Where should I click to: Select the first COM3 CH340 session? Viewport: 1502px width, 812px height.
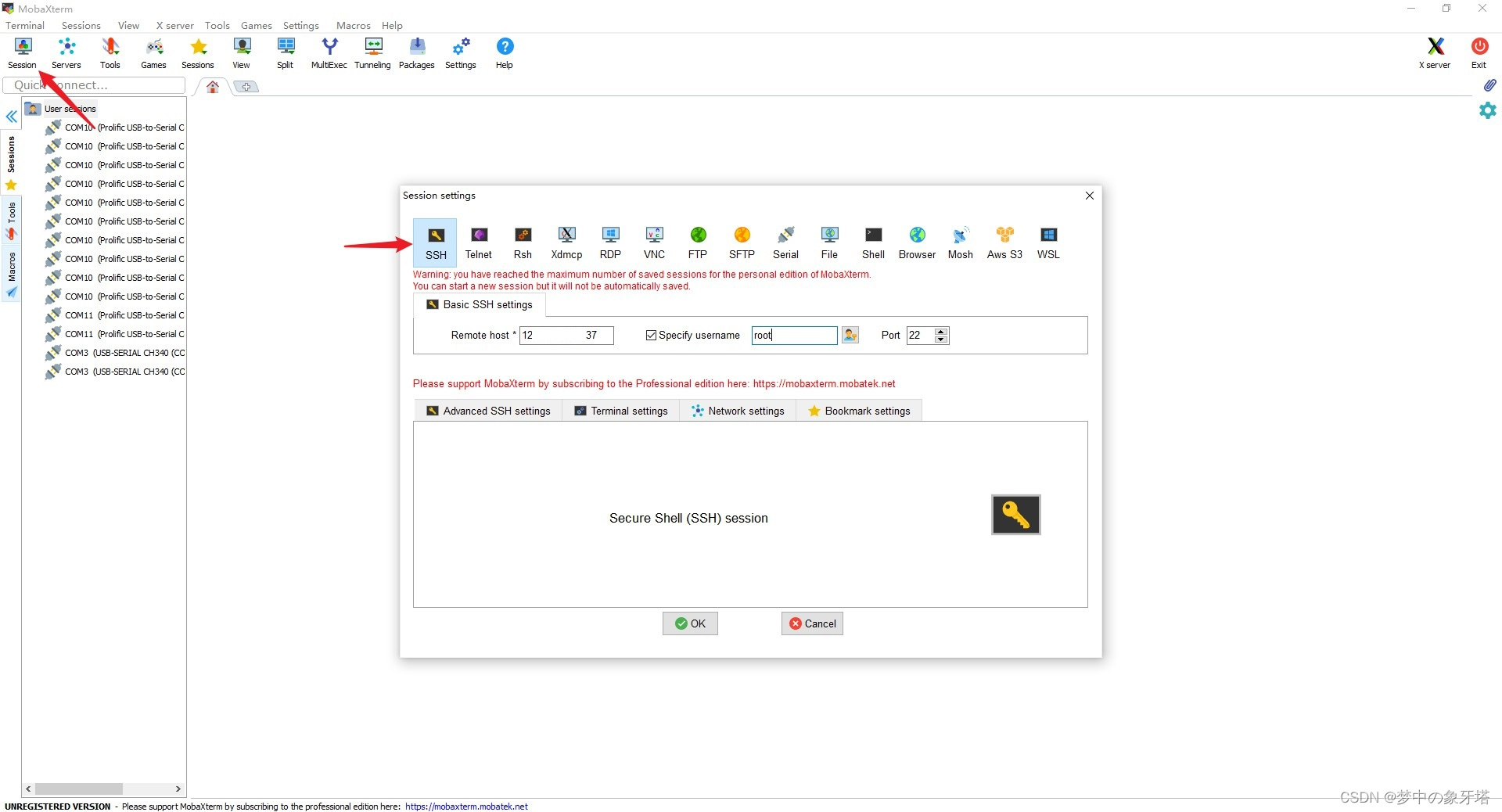pos(115,353)
